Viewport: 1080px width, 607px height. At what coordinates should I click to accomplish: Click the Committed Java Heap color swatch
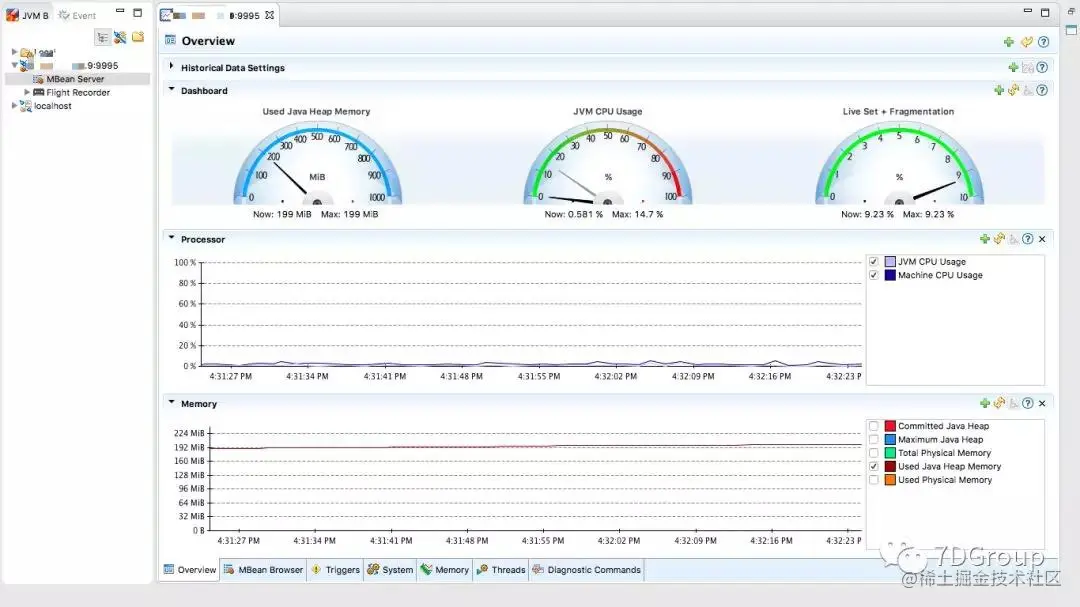click(x=890, y=426)
